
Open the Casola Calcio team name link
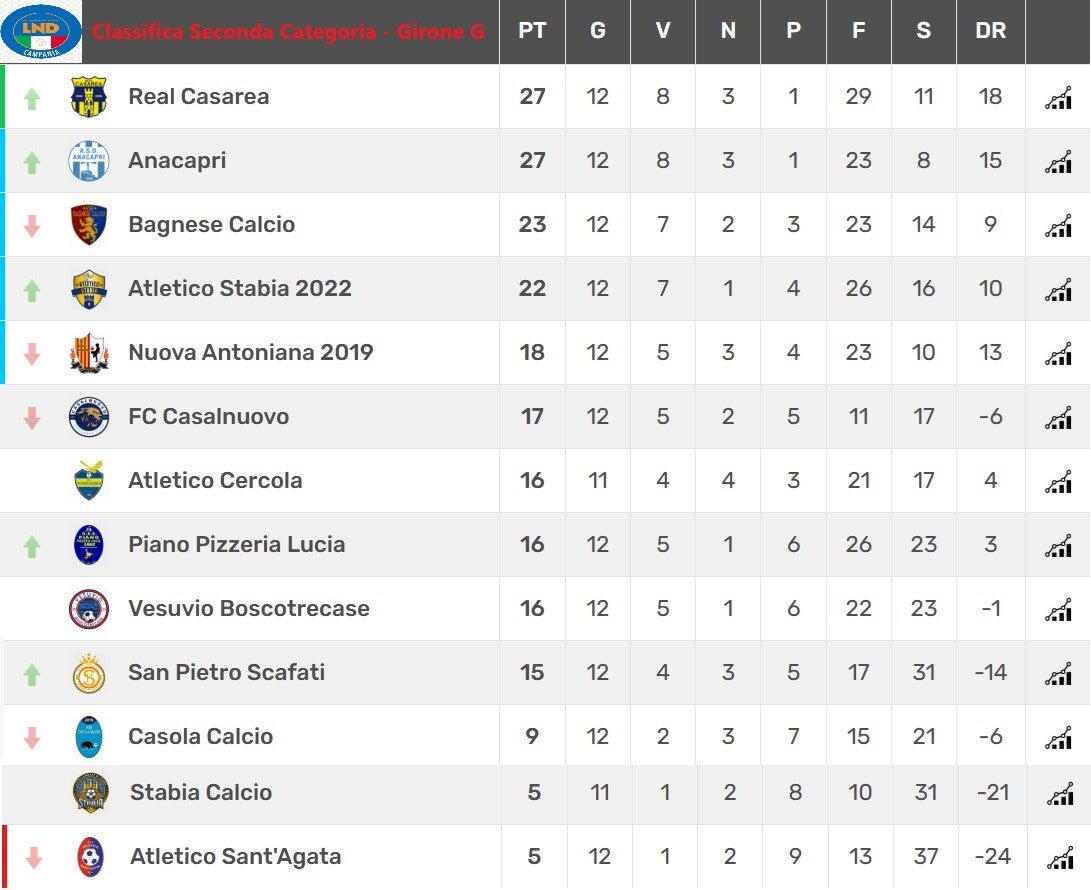coord(200,737)
